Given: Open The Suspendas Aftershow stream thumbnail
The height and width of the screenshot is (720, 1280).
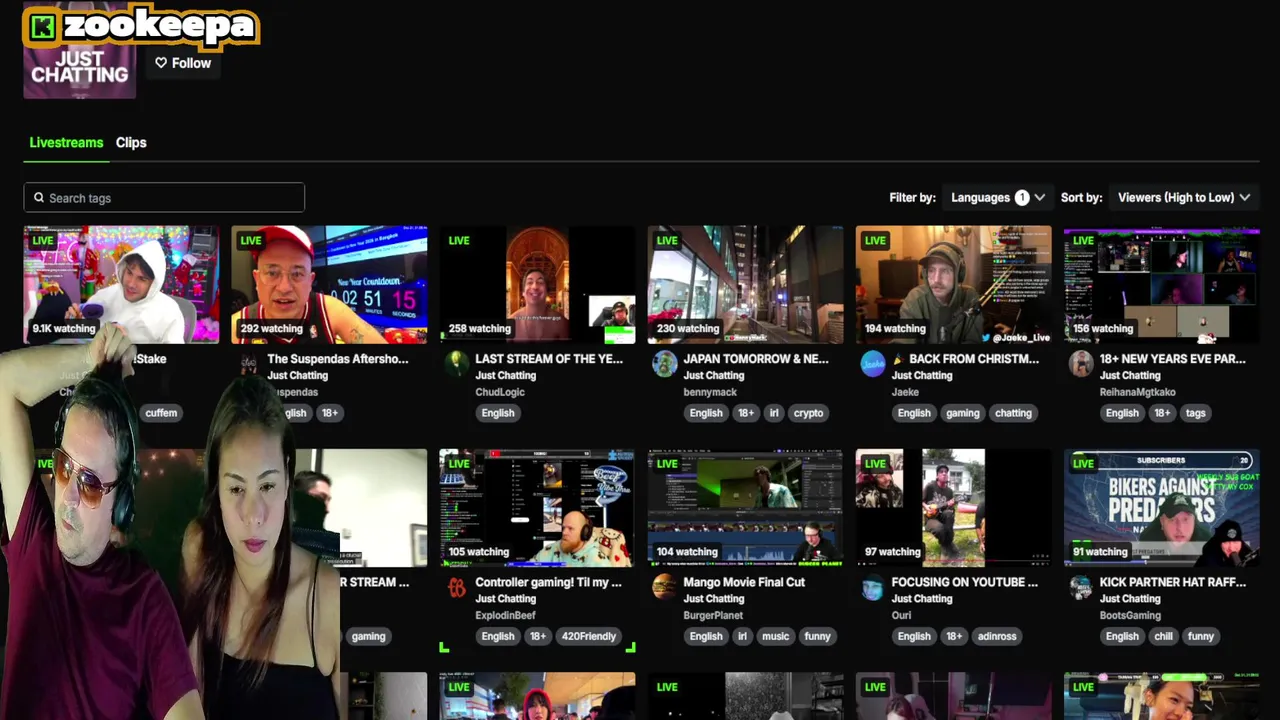Looking at the screenshot, I should coord(329,285).
